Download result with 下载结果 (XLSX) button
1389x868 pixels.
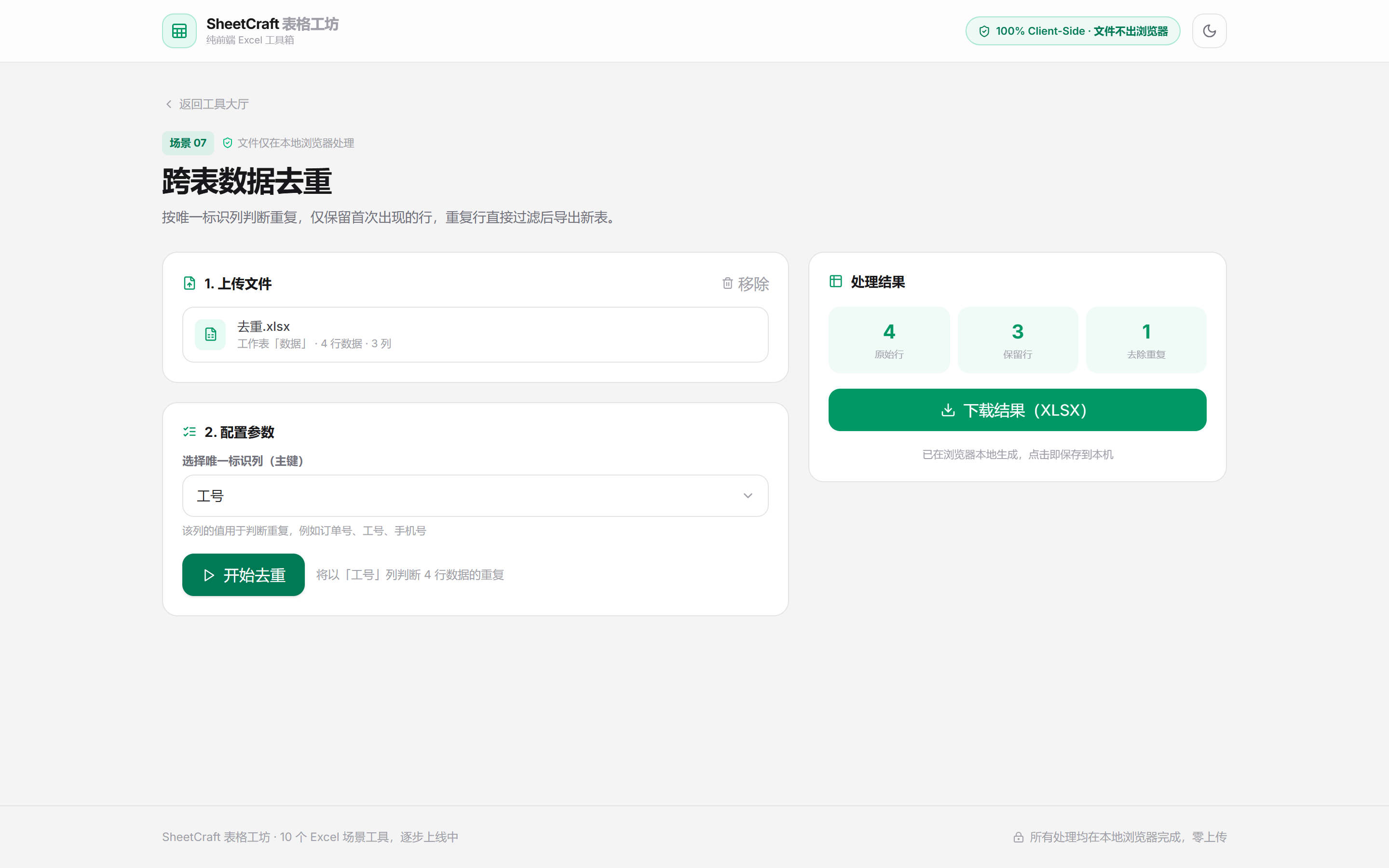click(x=1017, y=410)
